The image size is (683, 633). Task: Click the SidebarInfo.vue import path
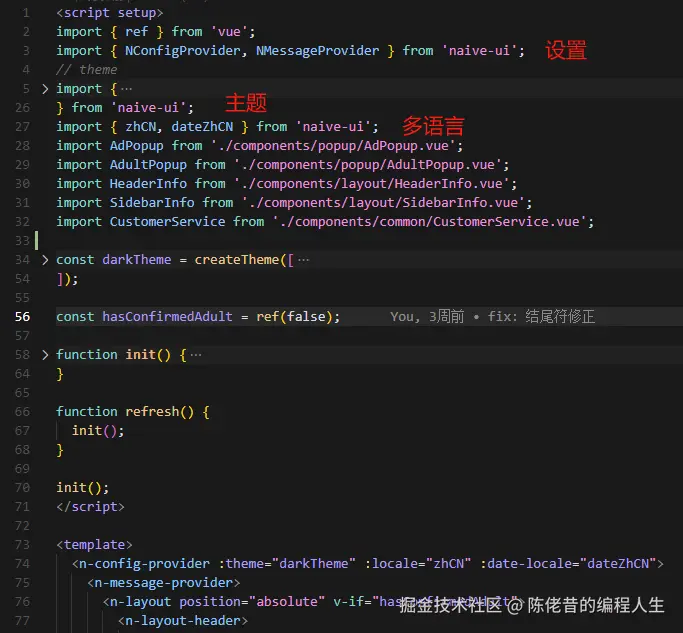coord(383,203)
